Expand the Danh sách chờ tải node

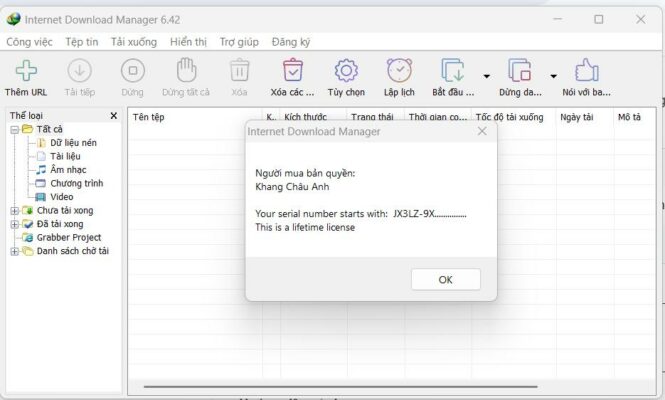click(x=14, y=252)
